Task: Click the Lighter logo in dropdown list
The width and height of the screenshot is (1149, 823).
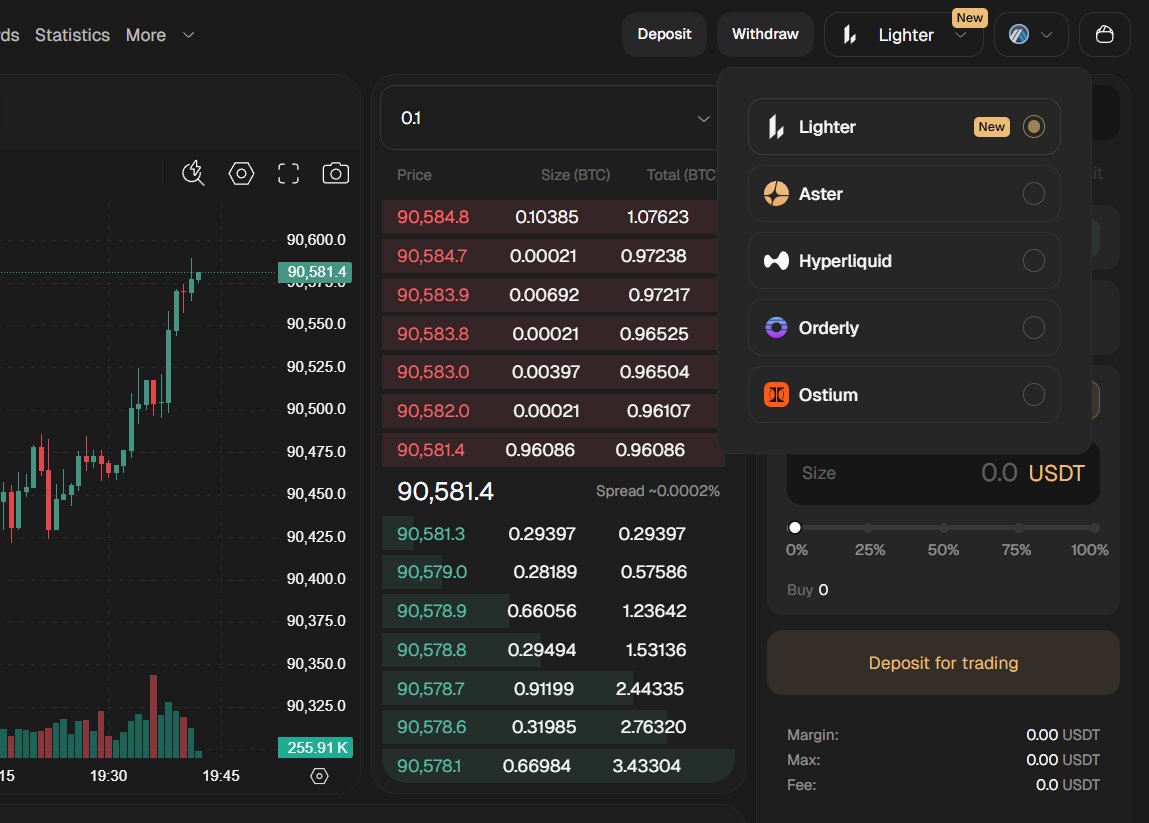Action: coord(775,127)
